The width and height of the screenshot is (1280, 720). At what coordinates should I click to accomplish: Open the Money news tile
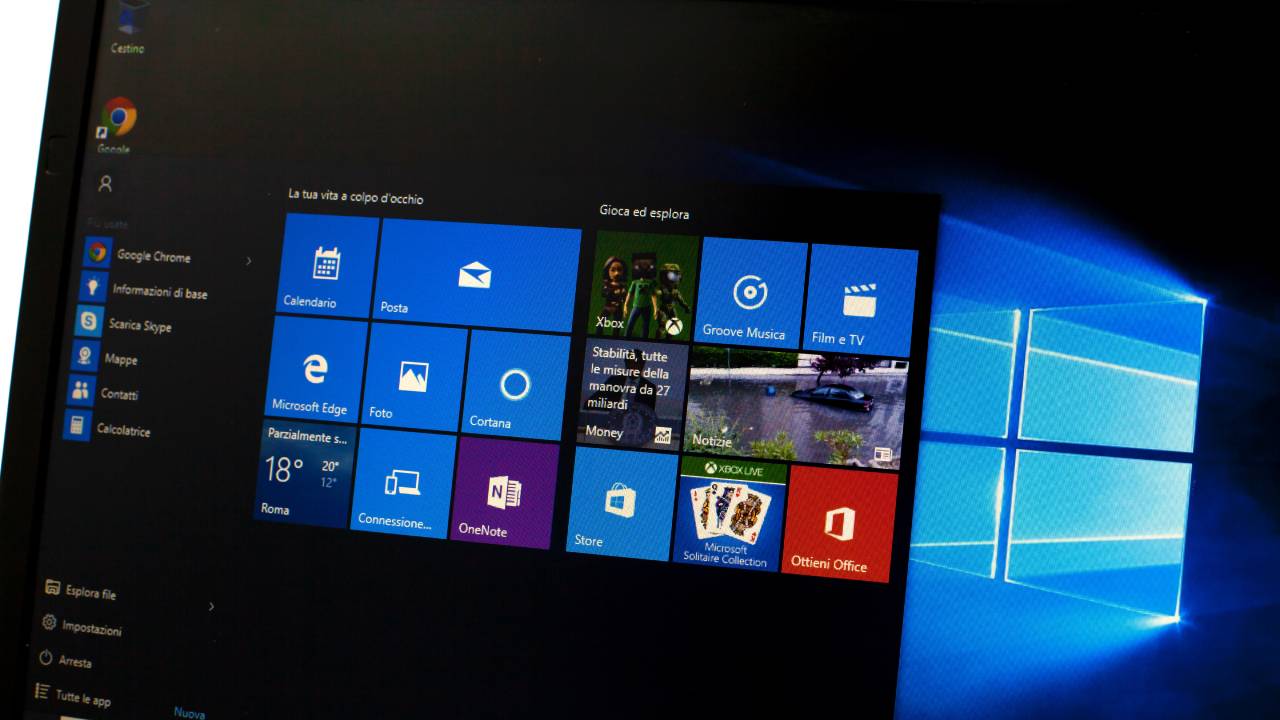click(x=634, y=394)
